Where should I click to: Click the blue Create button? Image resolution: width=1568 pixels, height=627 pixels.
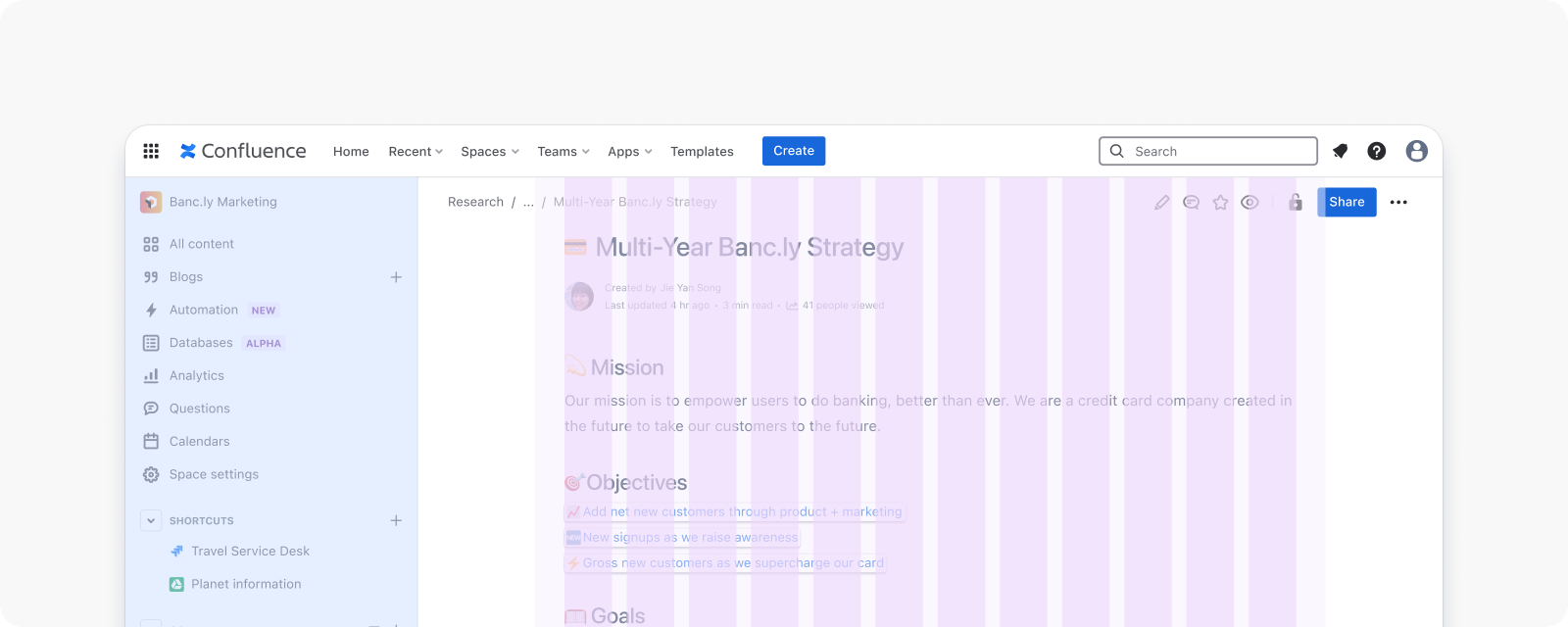click(794, 151)
